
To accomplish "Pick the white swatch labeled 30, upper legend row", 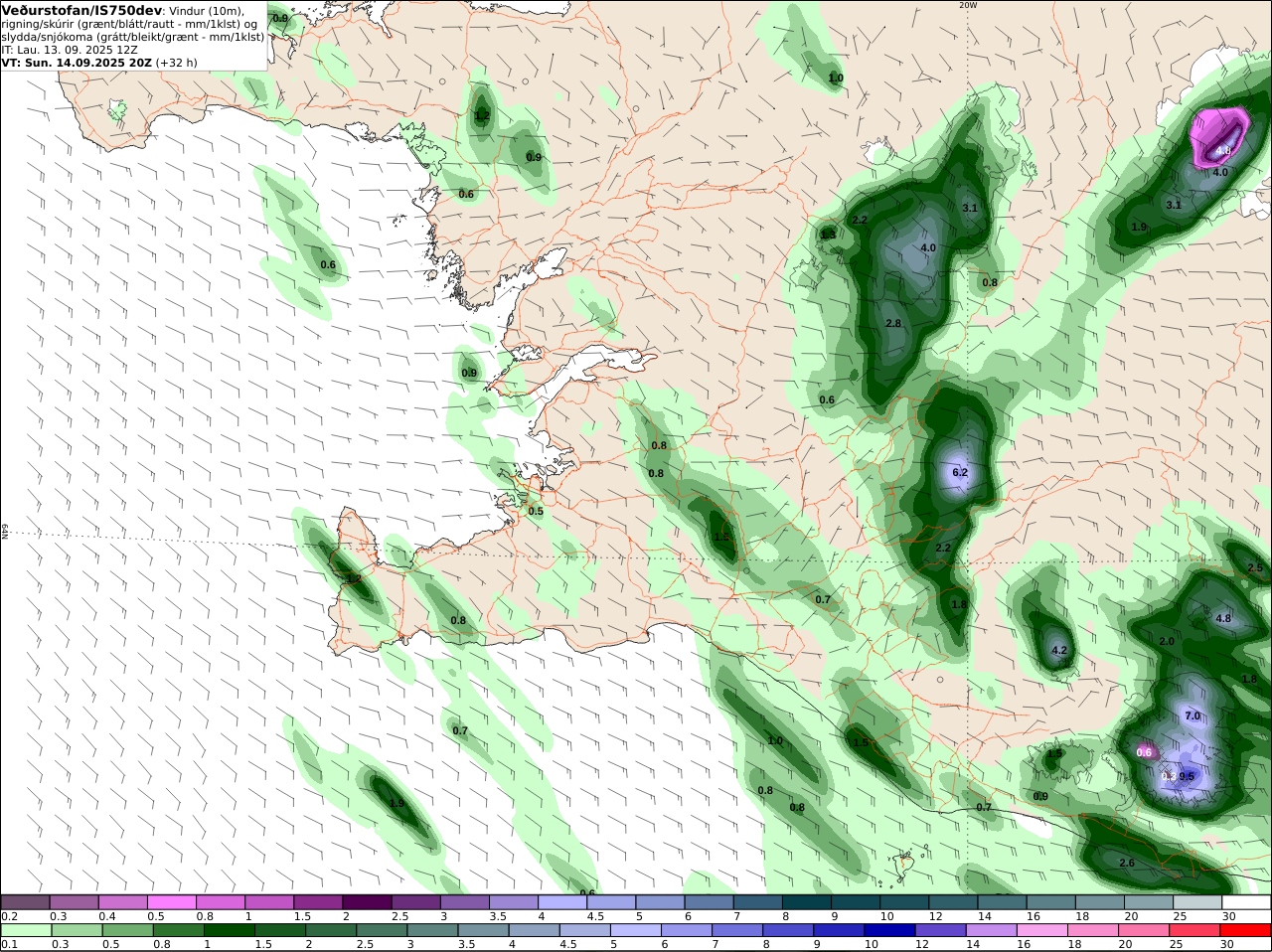I will [1246, 902].
